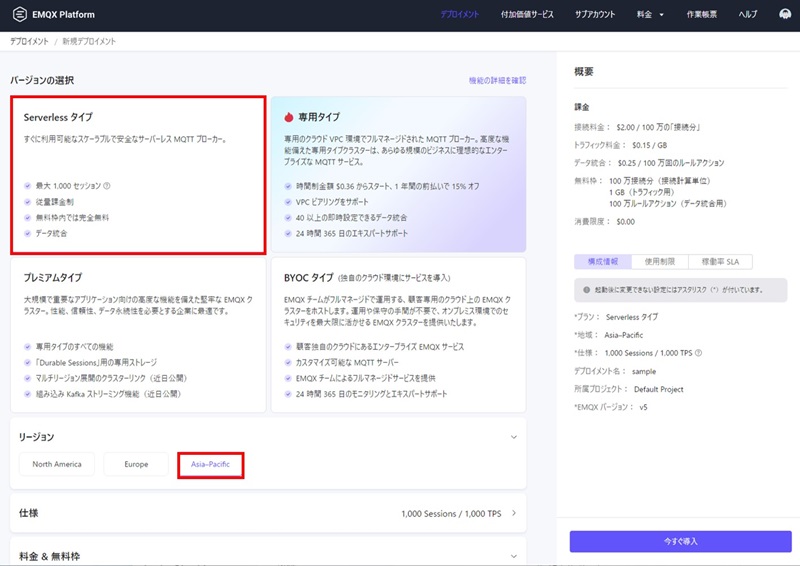
Task: Switch to 構成情報 tab
Action: (603, 261)
